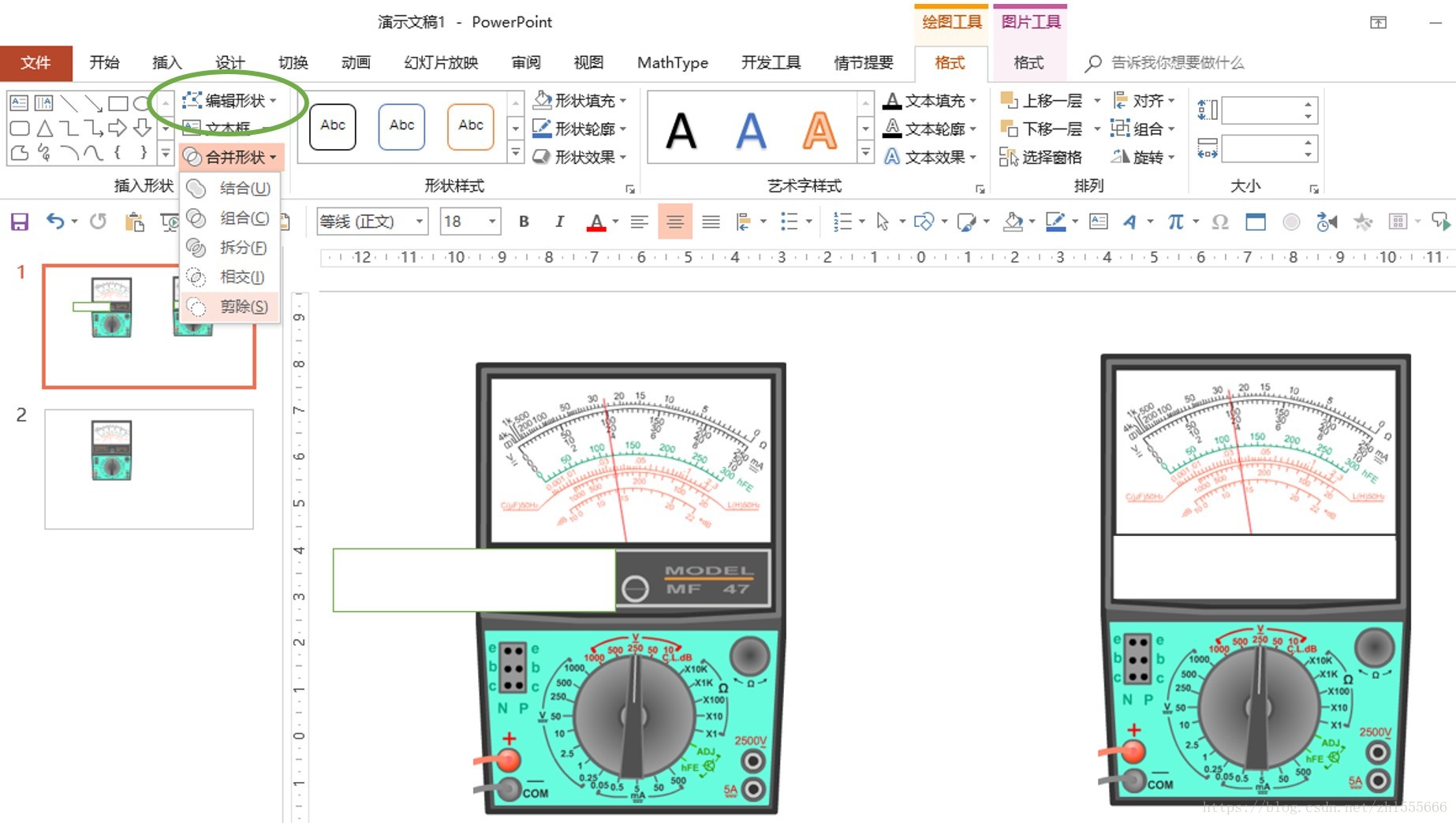Image resolution: width=1456 pixels, height=823 pixels.
Task: Apply the orange A WordArt style
Action: pos(820,131)
